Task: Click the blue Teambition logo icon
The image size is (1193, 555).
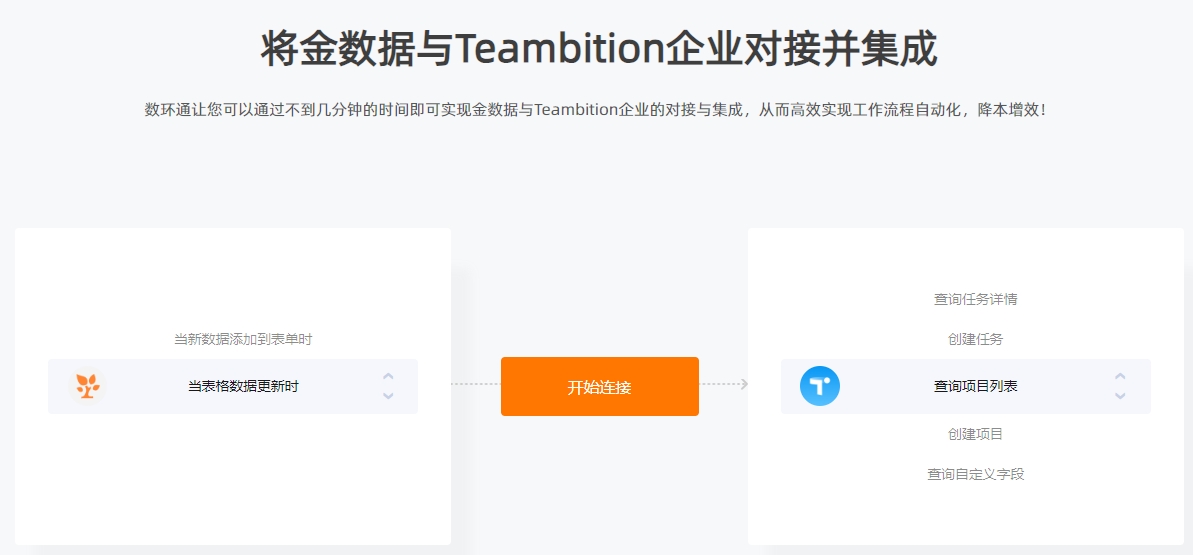Action: [819, 386]
